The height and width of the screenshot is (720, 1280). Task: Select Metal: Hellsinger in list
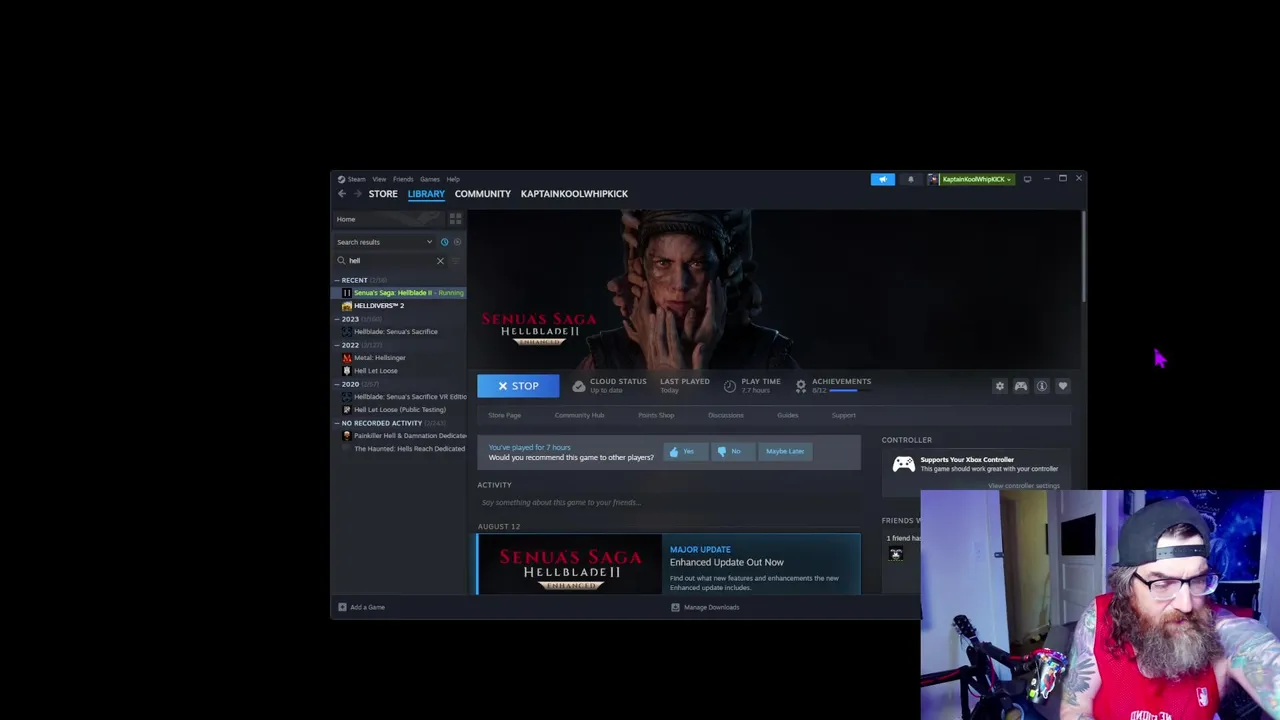(x=400, y=358)
